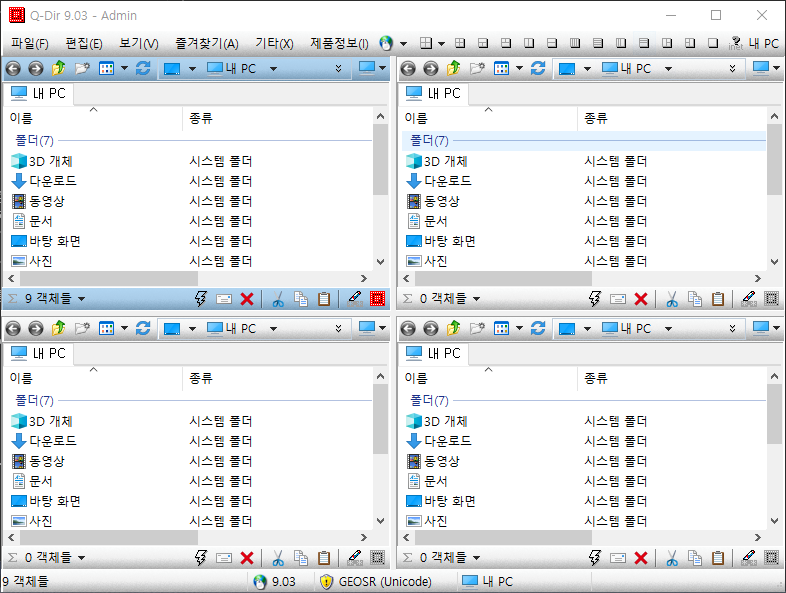Image resolution: width=786 pixels, height=593 pixels.
Task: Open the pane layout grid dropdown arrow
Action: click(442, 44)
